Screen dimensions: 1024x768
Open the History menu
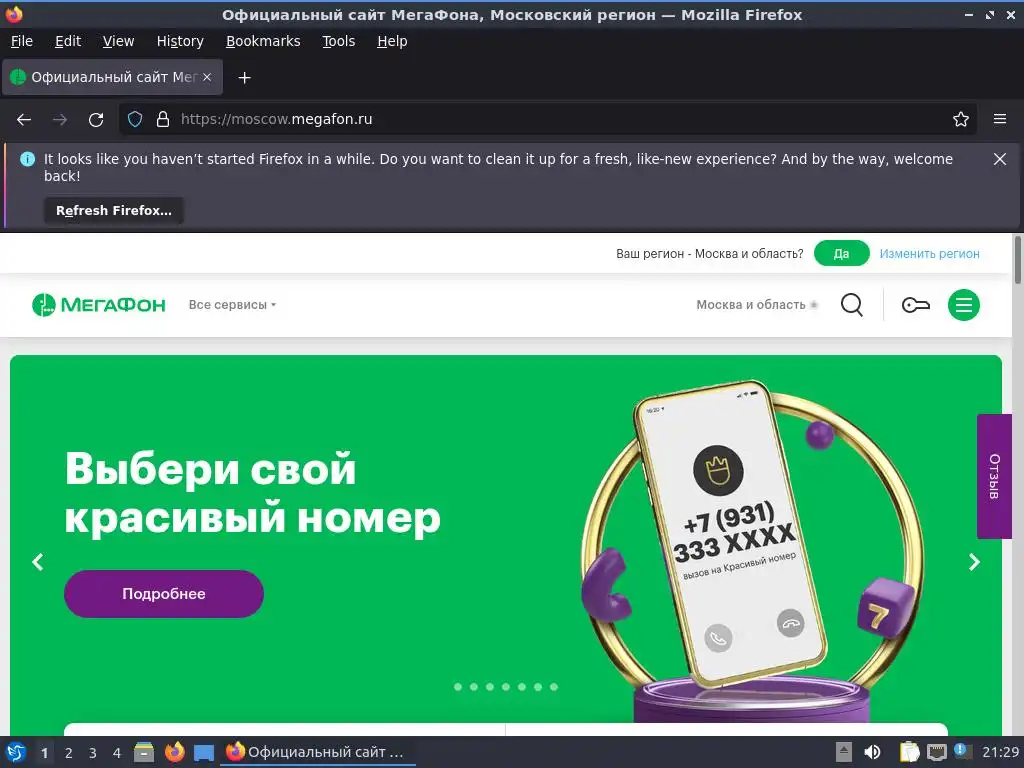[180, 41]
